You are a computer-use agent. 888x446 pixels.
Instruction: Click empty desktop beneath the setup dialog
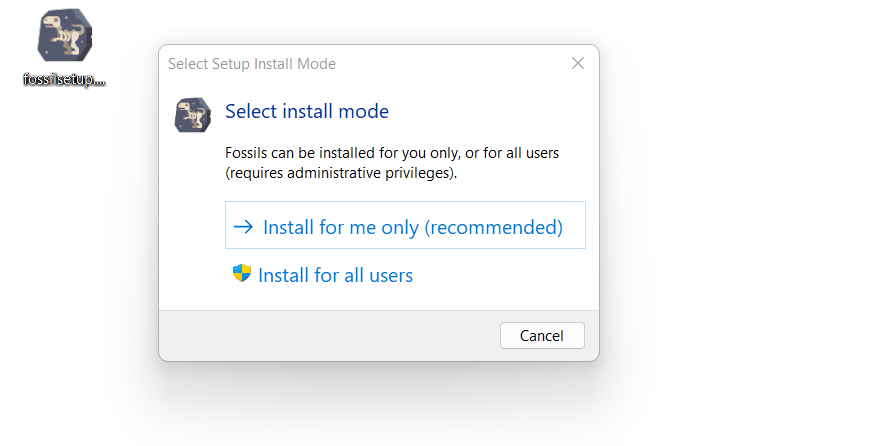[x=380, y=410]
